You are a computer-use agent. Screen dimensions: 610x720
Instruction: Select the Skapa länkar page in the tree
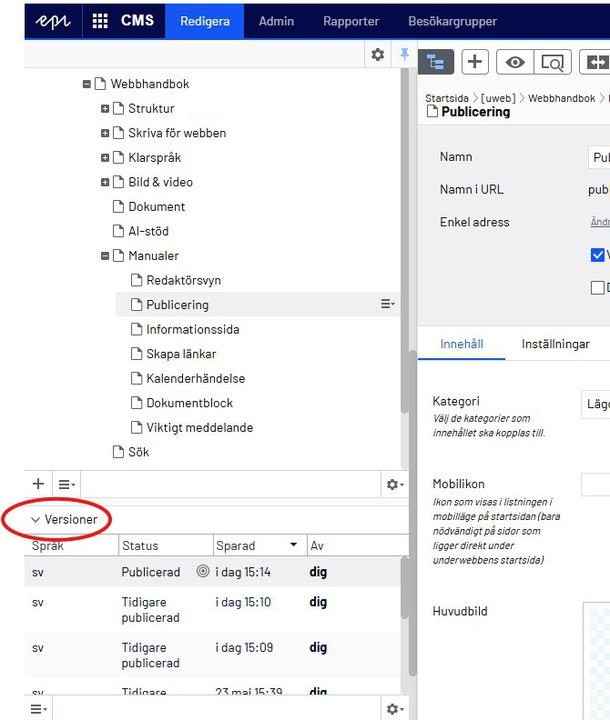181,354
